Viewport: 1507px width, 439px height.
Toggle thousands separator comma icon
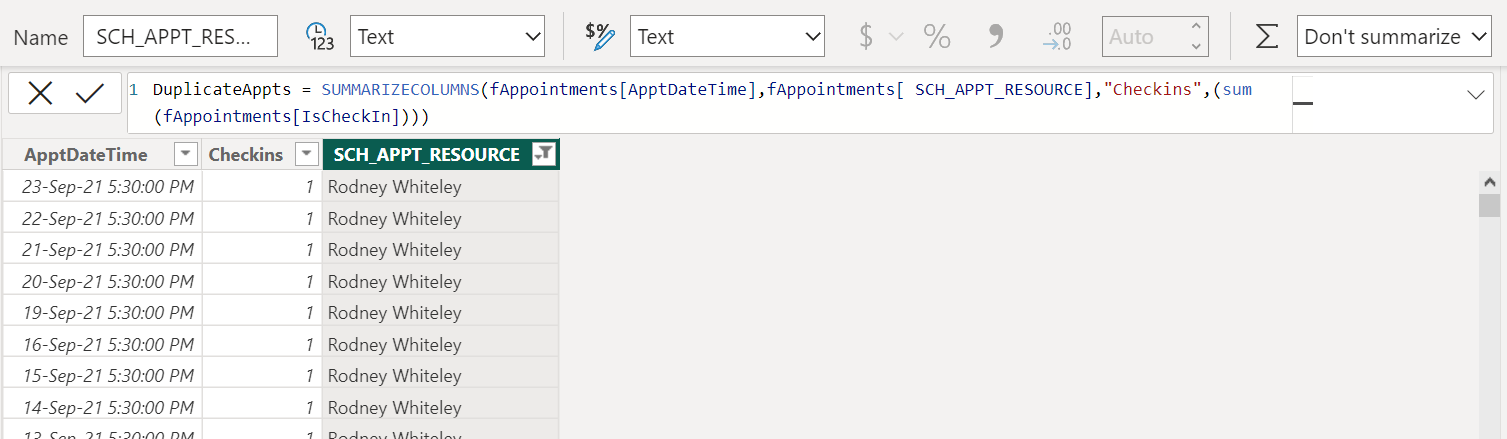pyautogui.click(x=995, y=37)
